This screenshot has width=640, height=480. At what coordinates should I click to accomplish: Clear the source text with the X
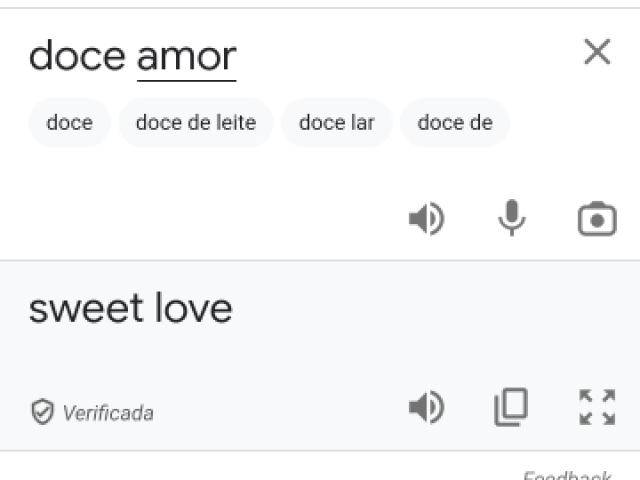(x=597, y=52)
